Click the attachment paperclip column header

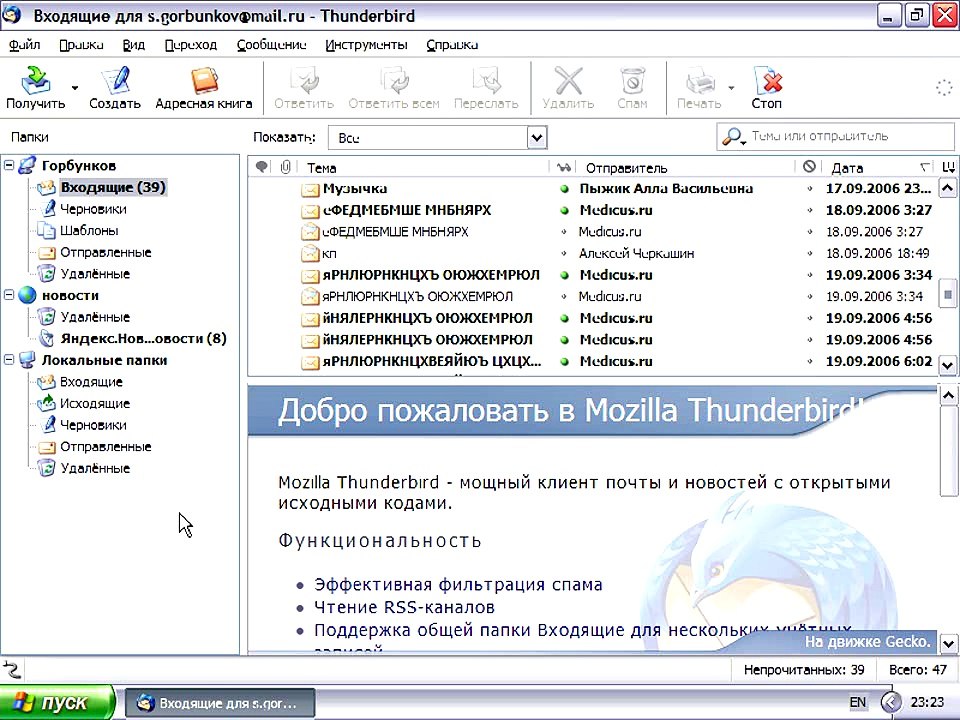point(285,167)
